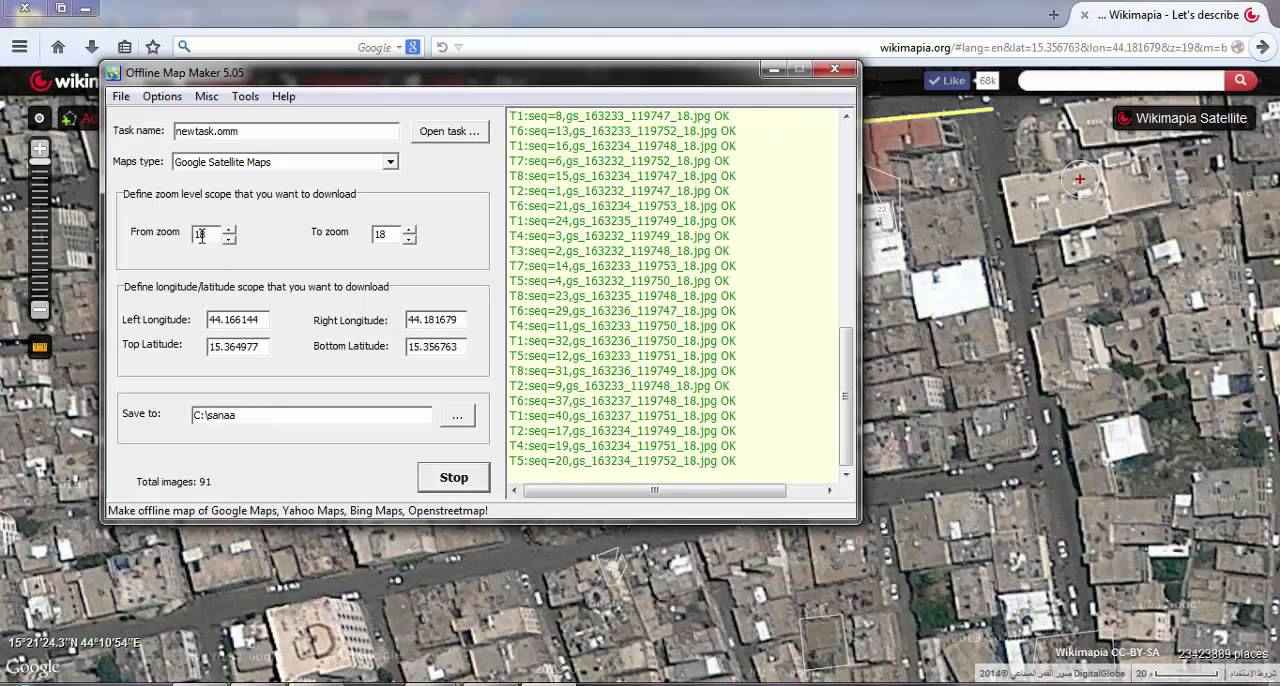Viewport: 1280px width, 686px height.
Task: Click the Wikimapia ruler measure icon
Action: point(40,347)
